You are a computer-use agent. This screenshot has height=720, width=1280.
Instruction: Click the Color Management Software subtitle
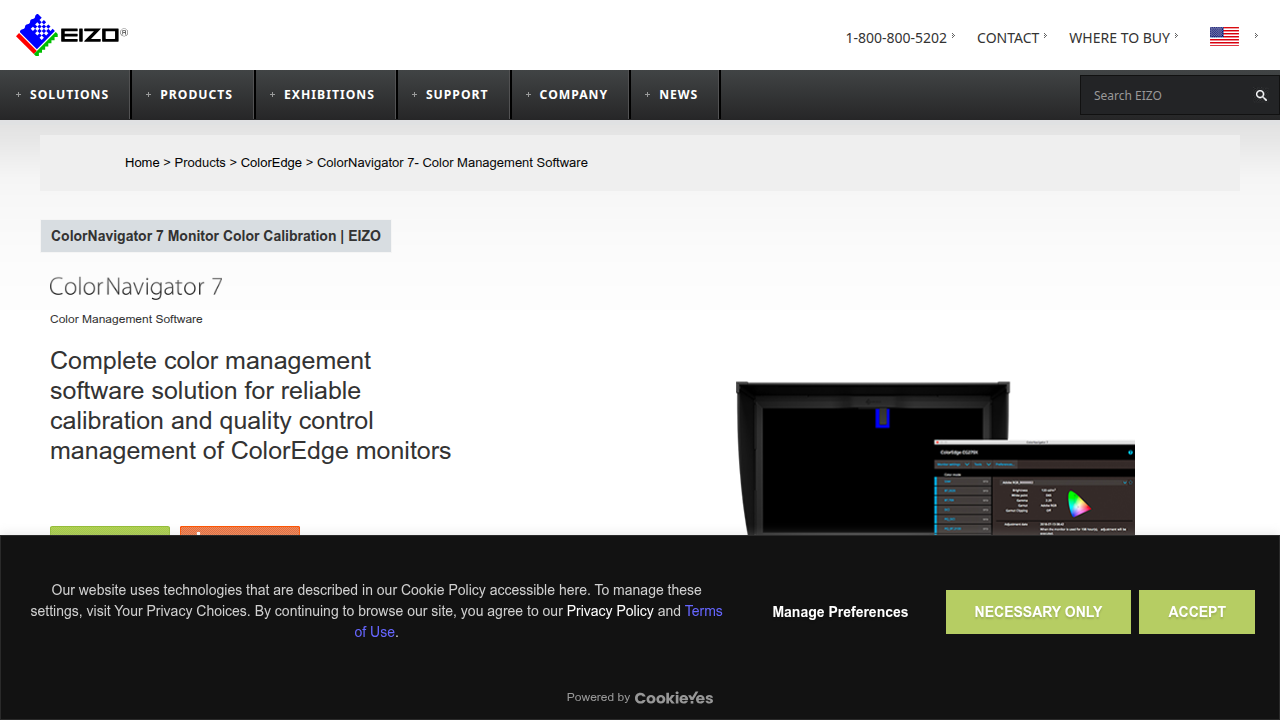click(x=126, y=319)
